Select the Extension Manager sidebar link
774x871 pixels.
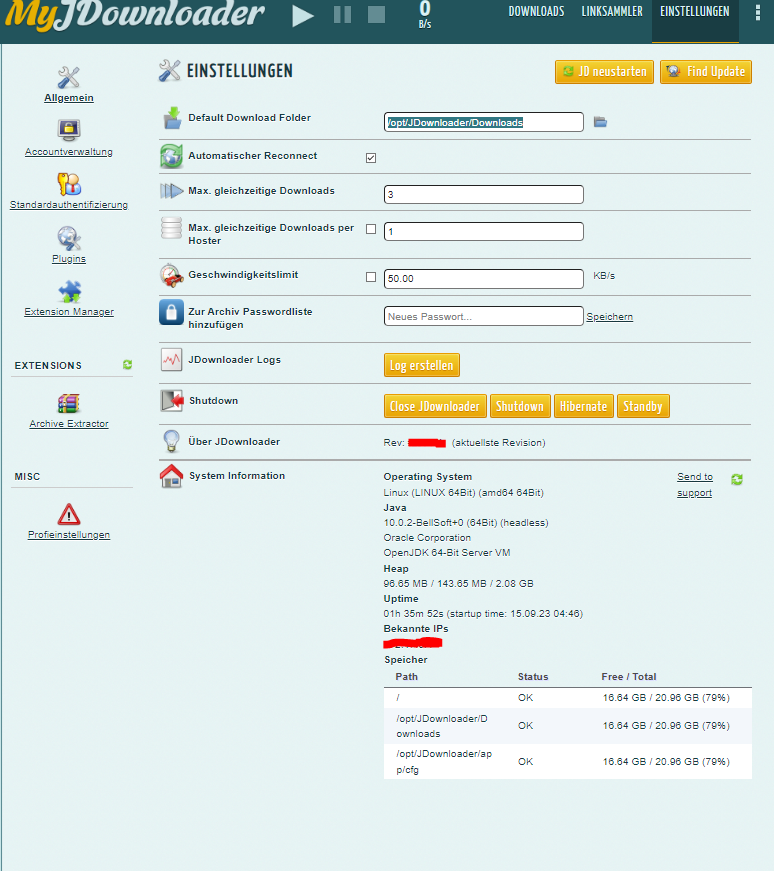pos(69,312)
